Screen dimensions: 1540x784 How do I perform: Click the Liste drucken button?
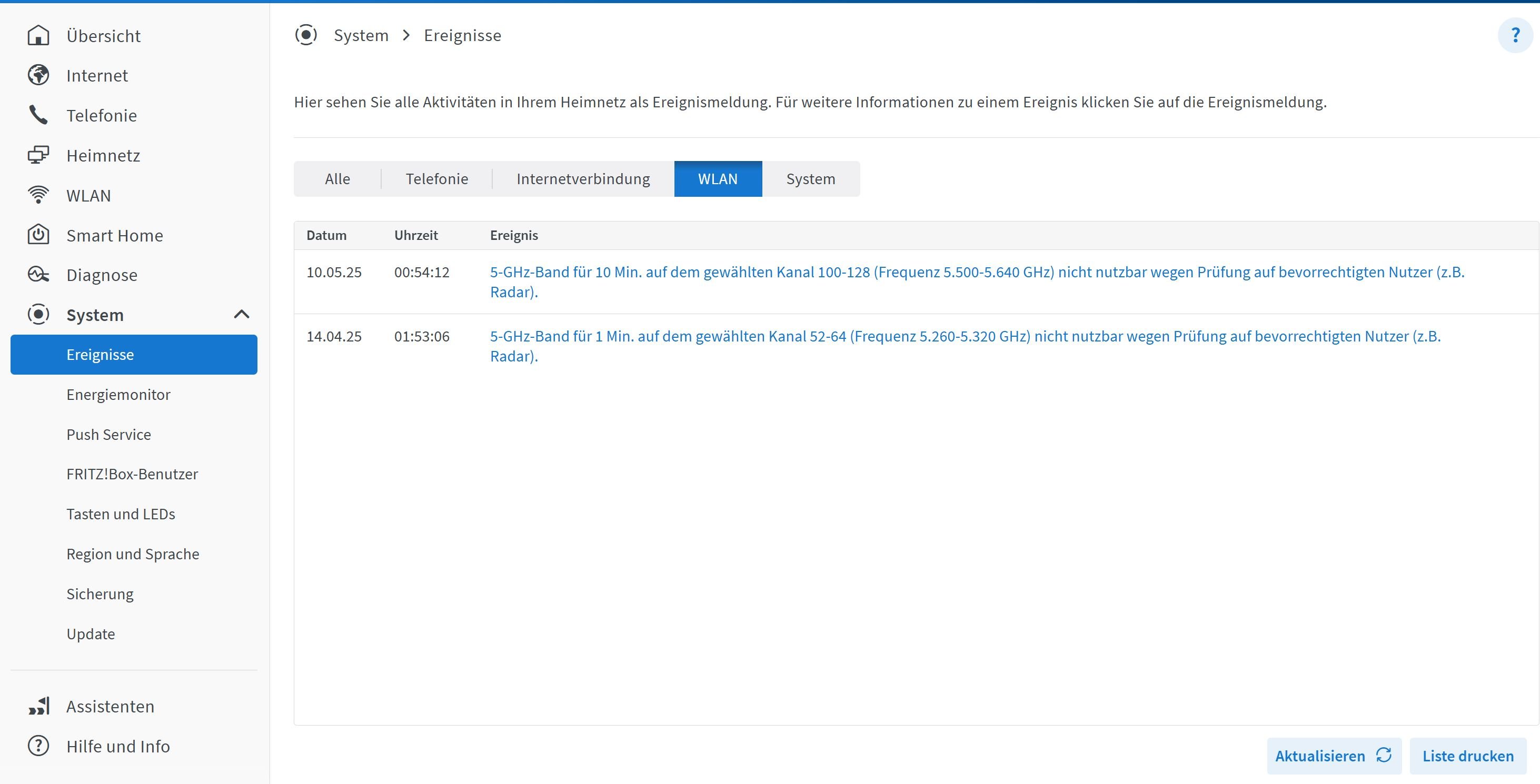(x=1468, y=756)
